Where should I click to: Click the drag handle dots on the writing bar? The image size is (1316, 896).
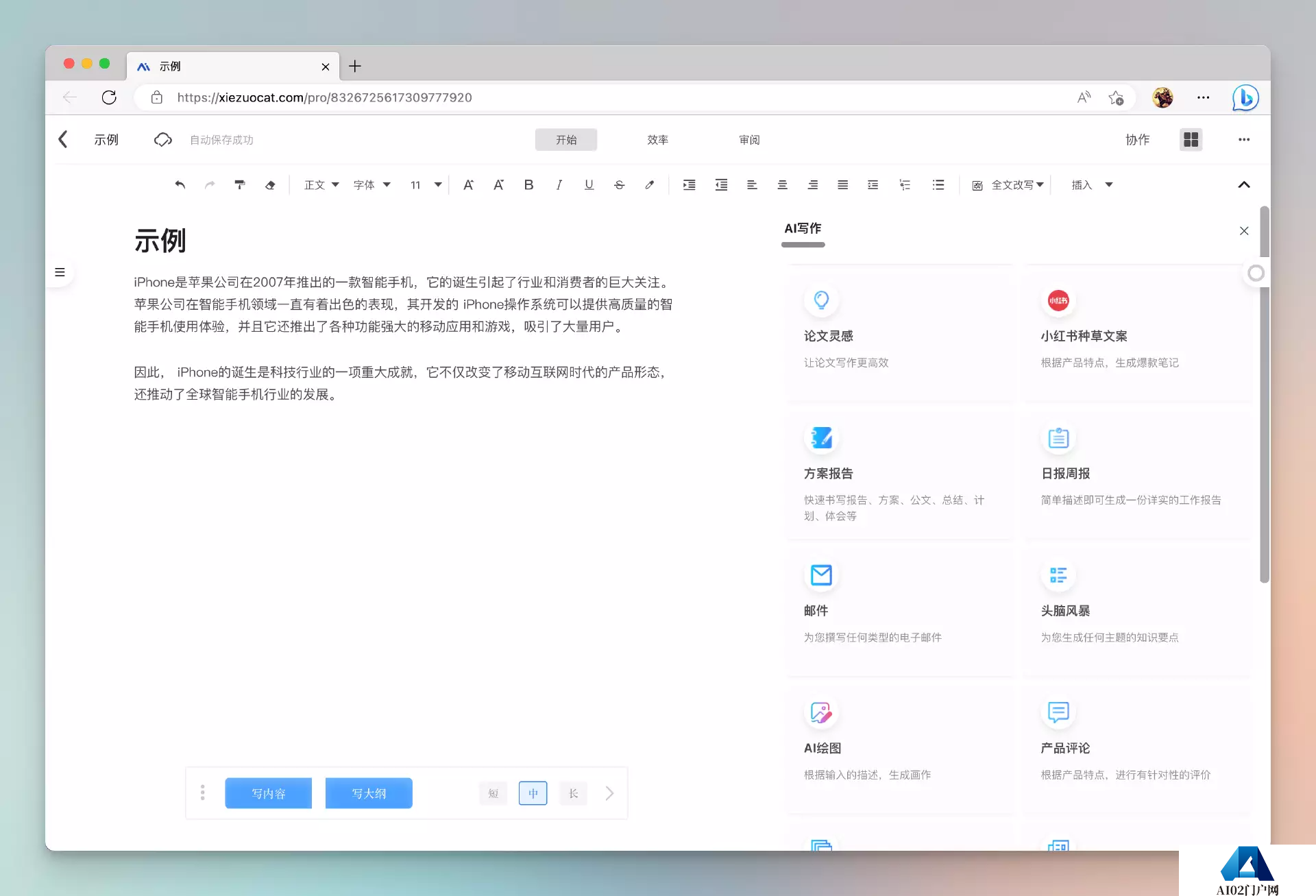click(x=202, y=792)
